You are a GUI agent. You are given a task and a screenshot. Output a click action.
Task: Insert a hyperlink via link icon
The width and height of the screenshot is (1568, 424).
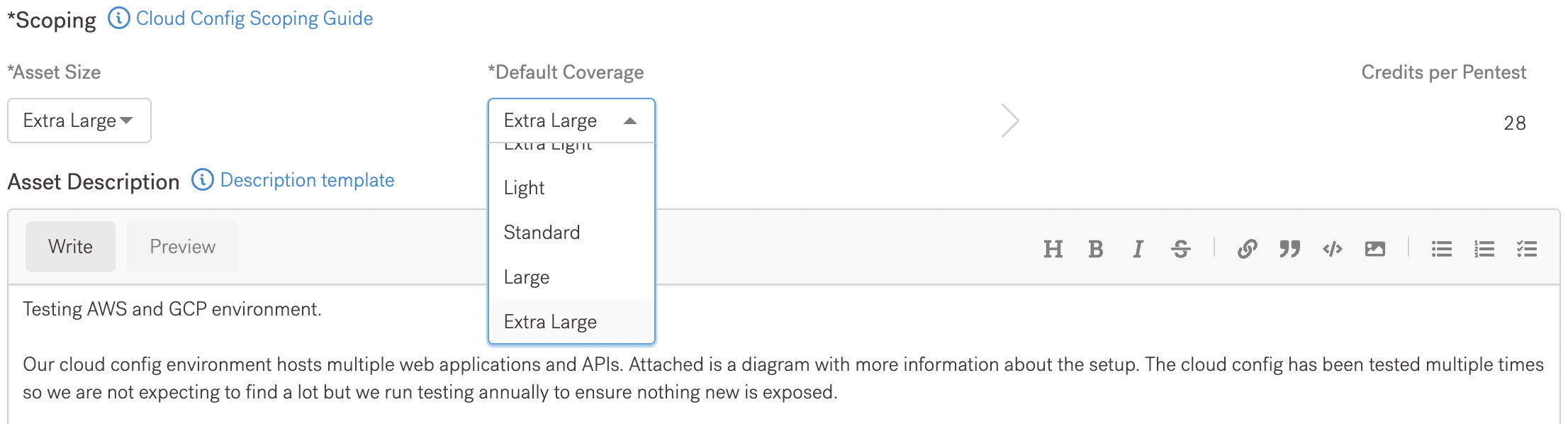[x=1247, y=249]
